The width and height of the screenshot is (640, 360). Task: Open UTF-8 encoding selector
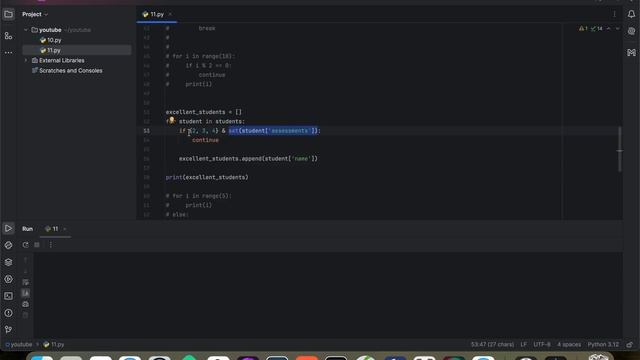coord(542,344)
